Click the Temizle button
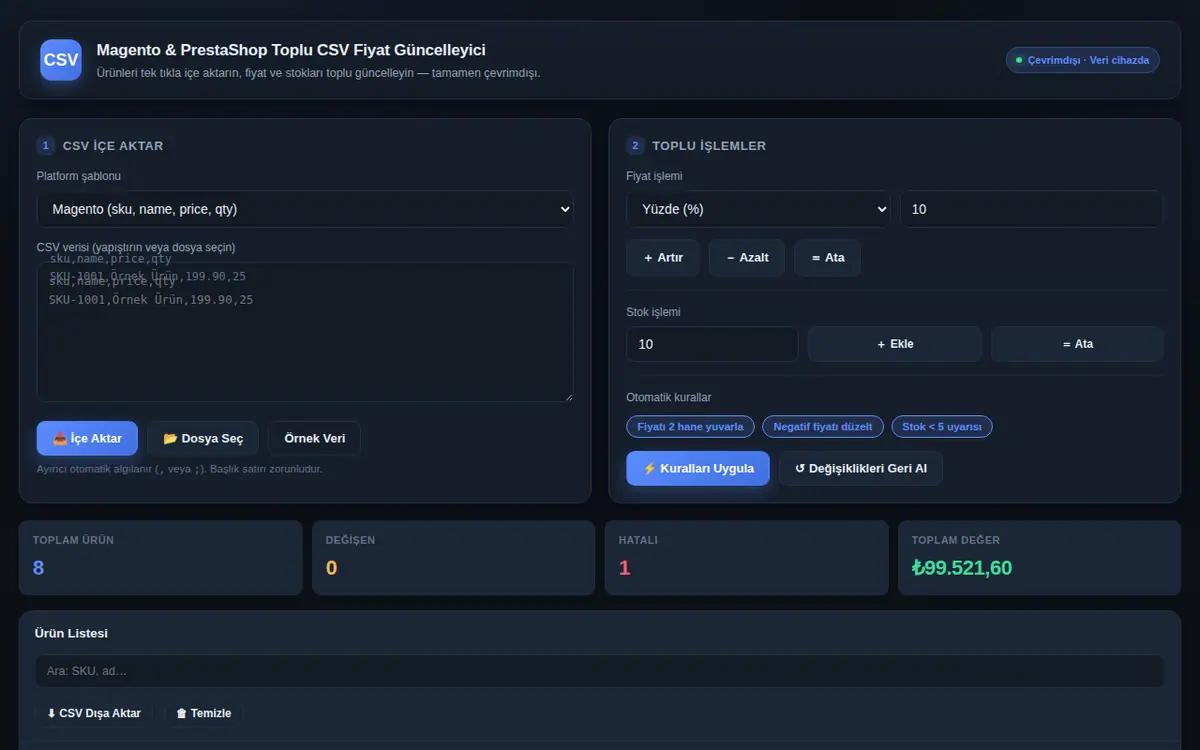This screenshot has width=1200, height=750. click(x=203, y=713)
